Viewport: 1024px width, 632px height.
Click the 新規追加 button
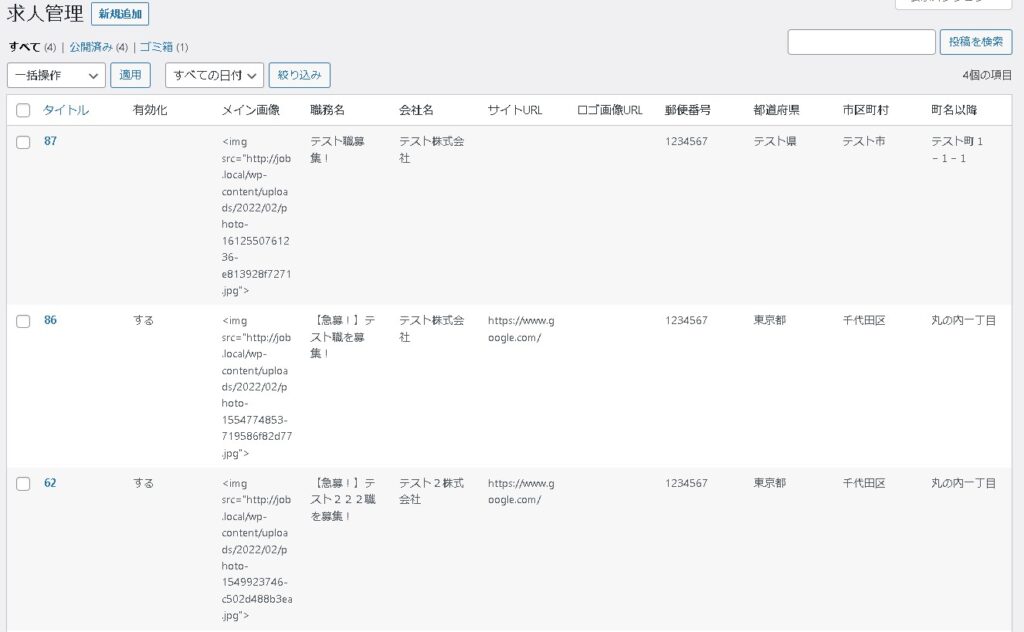[x=120, y=14]
